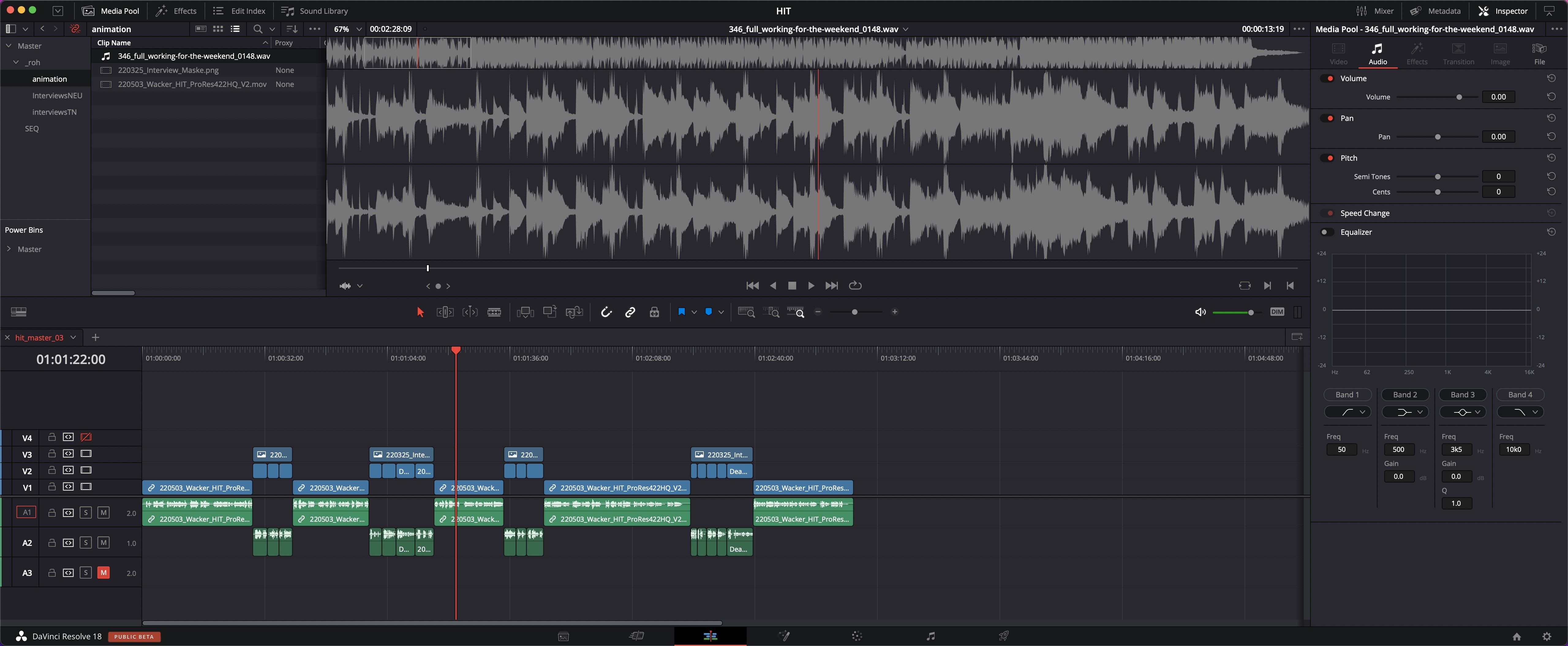The image size is (1568, 646).
Task: Add a blue flag to clip
Action: [x=682, y=311]
